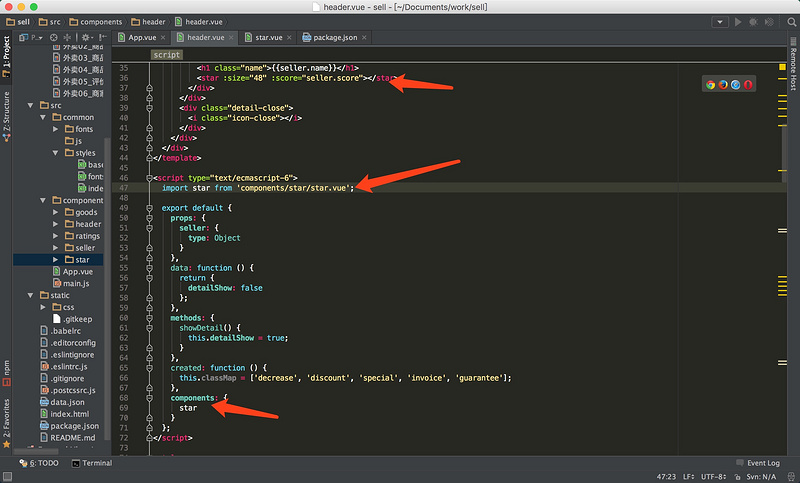The width and height of the screenshot is (800, 483).
Task: Click 'components' breadcrumb in navigation bar
Action: (x=96, y=22)
